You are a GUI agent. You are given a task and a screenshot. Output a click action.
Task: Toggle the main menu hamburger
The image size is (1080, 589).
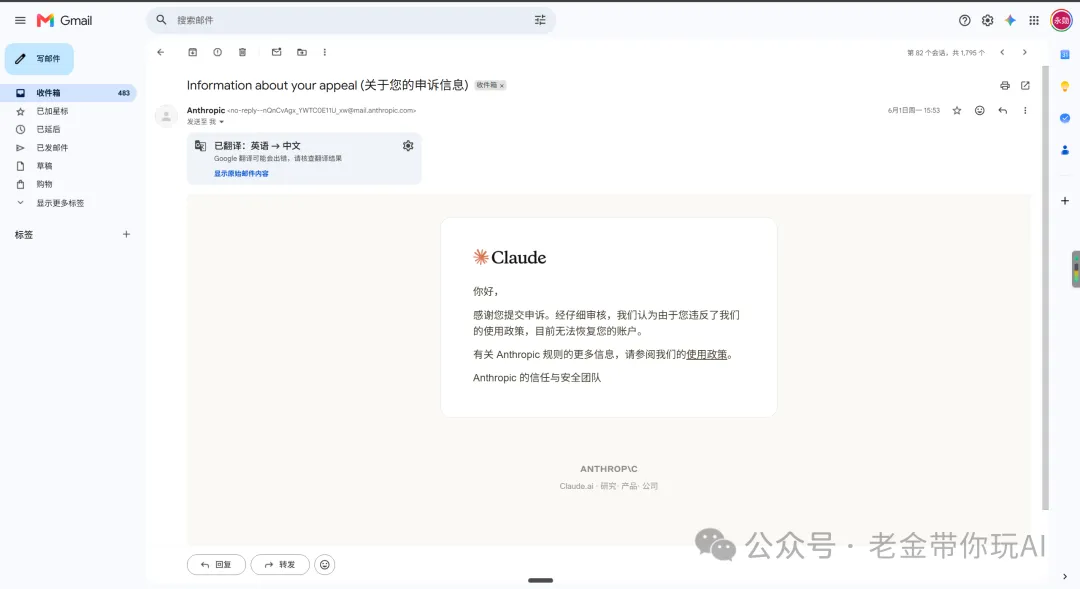coord(20,21)
